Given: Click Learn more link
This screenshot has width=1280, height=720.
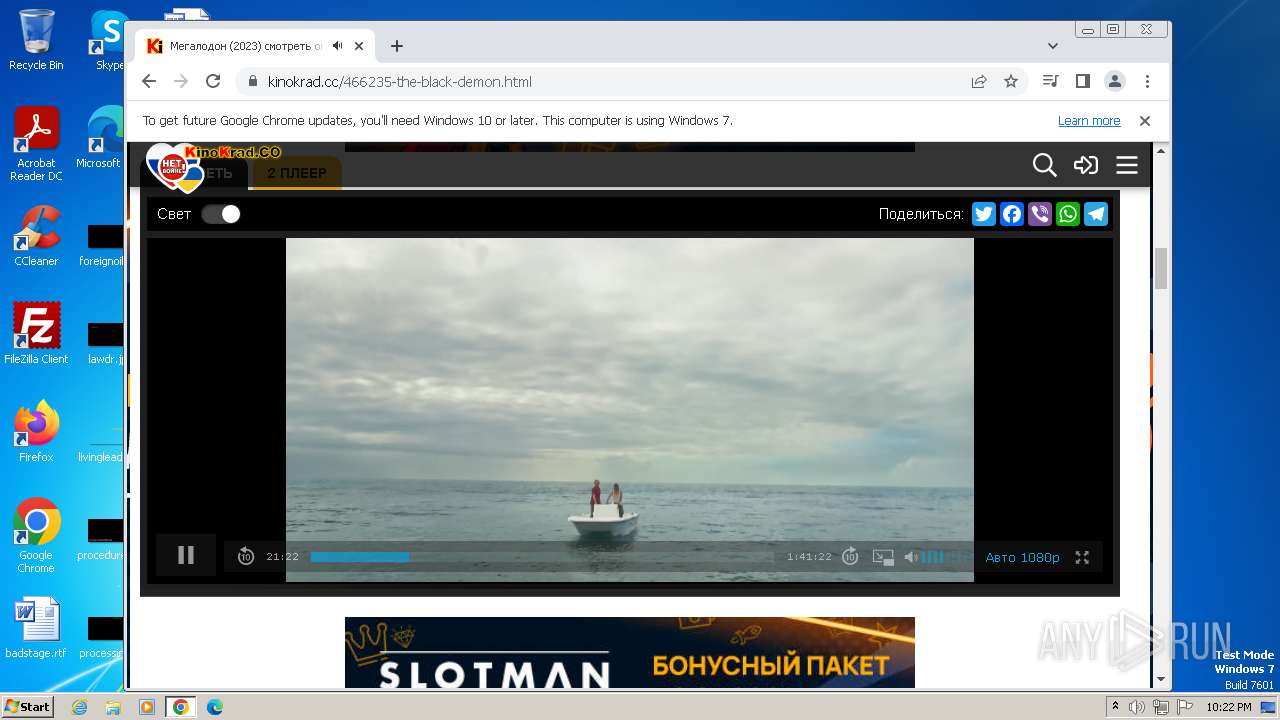Looking at the screenshot, I should 1089,121.
